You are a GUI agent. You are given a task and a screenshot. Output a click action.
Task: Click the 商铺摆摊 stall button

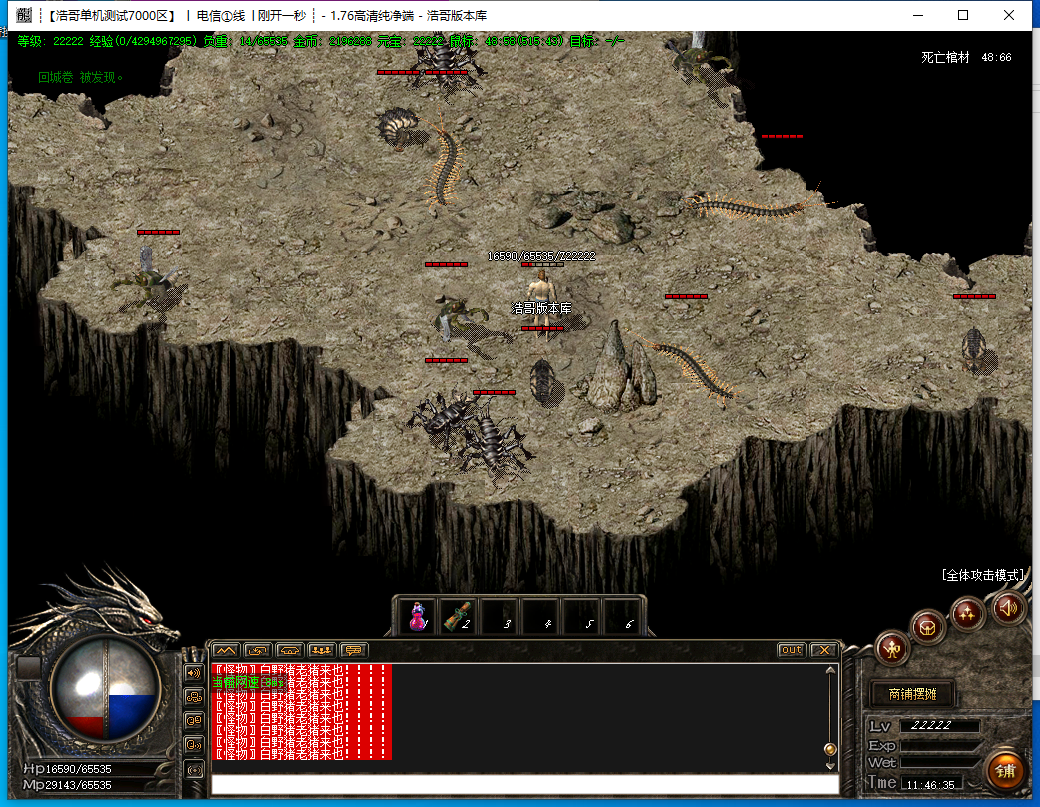pyautogui.click(x=913, y=694)
